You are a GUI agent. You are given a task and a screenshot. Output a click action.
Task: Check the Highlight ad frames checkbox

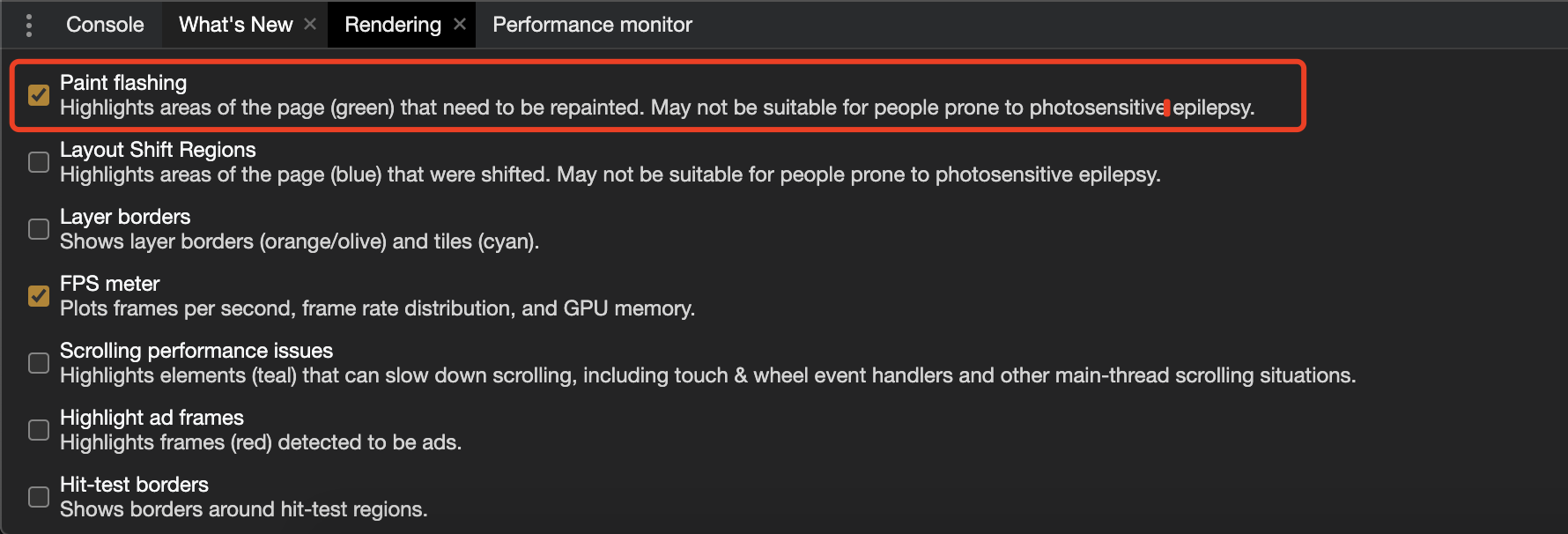39,430
